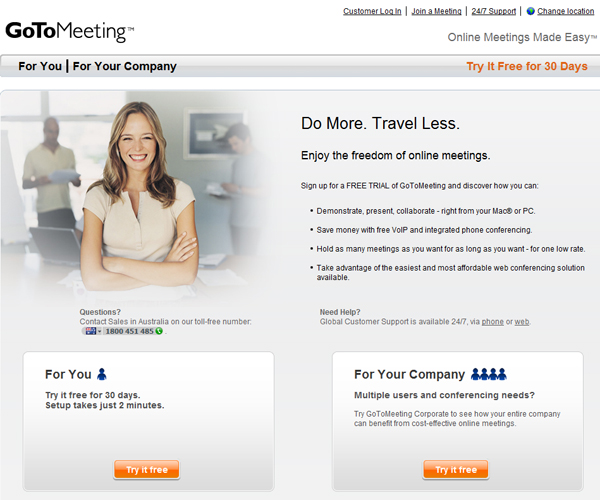Image resolution: width=600 pixels, height=500 pixels.
Task: Open the Join a Meeting link
Action: (x=437, y=11)
